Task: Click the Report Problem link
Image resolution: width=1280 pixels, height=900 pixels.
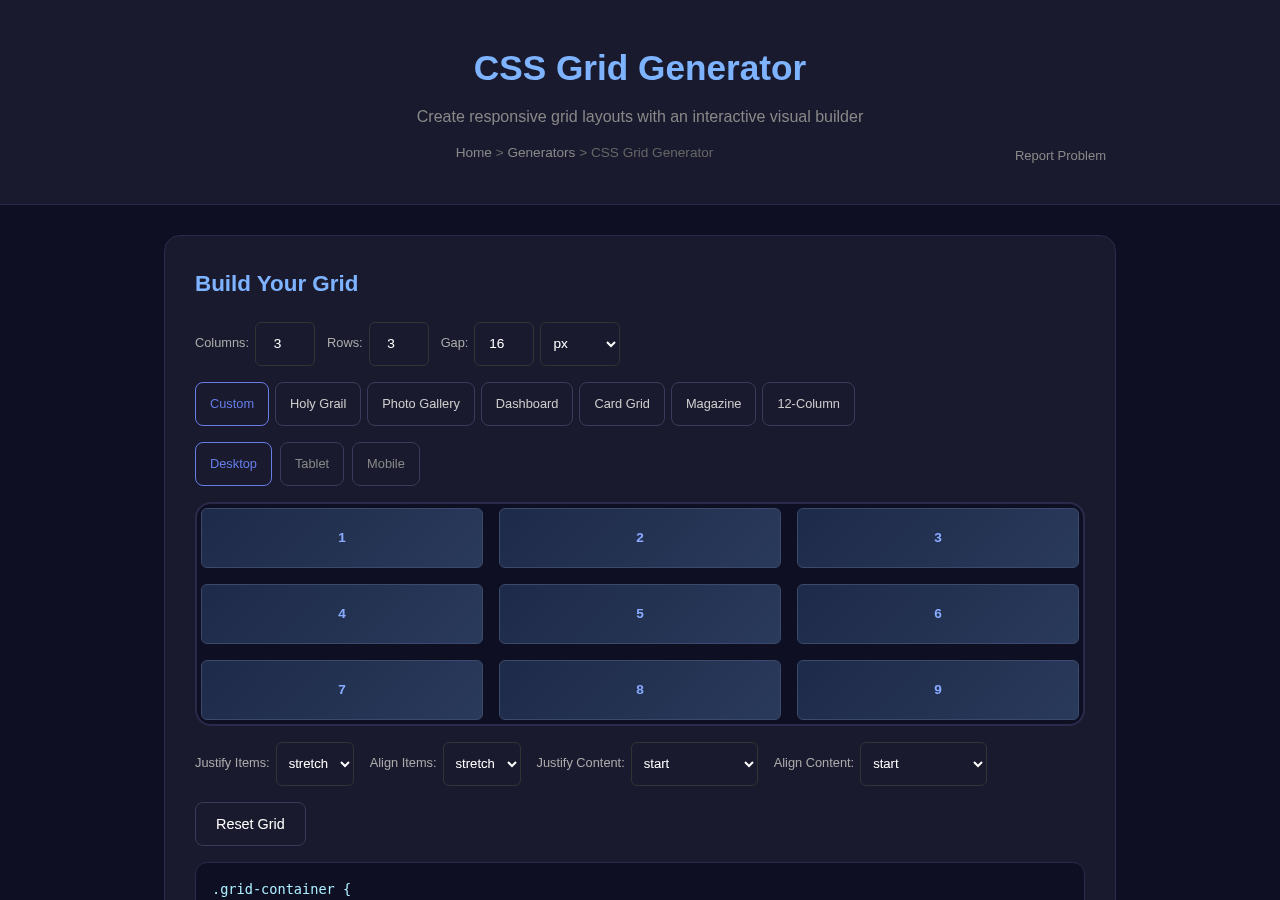Action: click(x=1060, y=156)
